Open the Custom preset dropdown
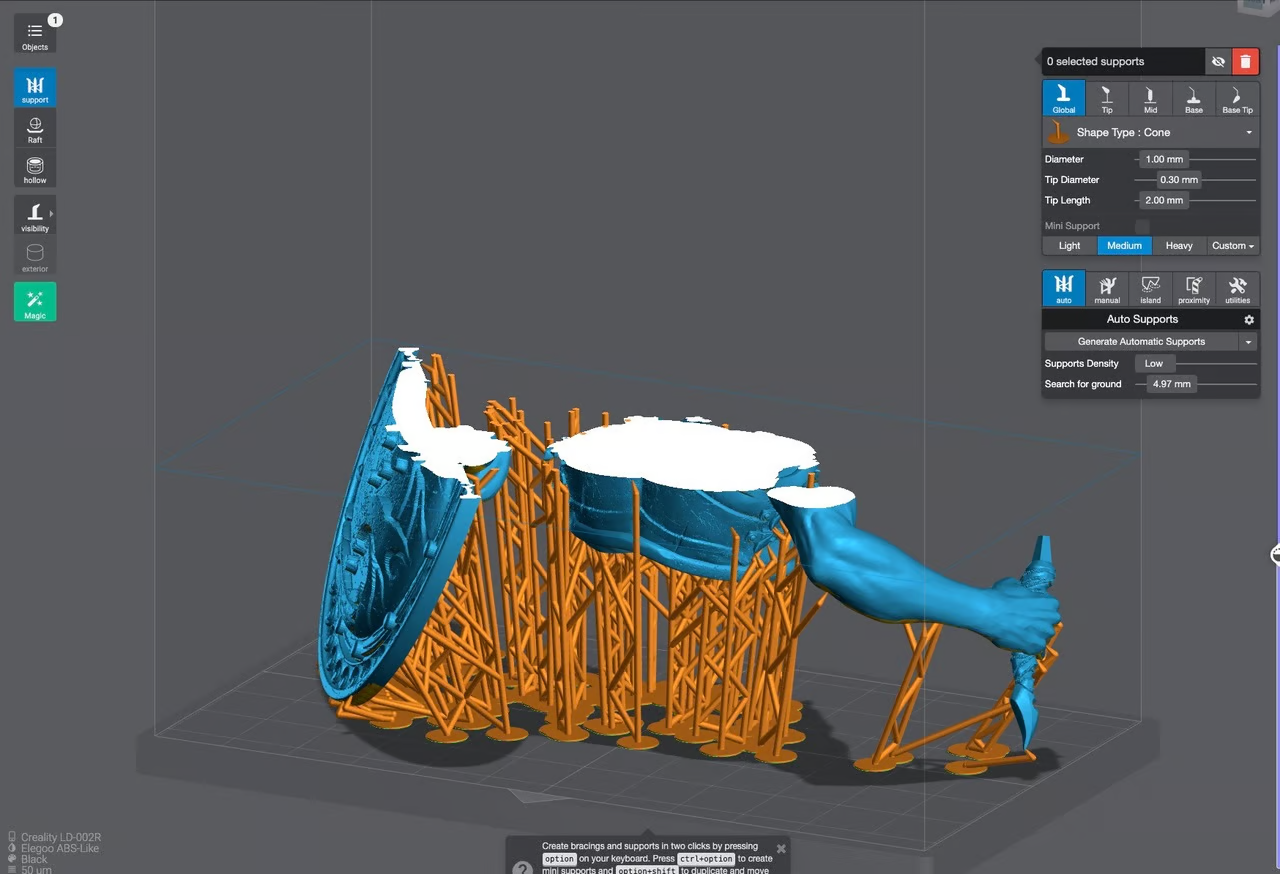Screen dimensions: 1280x874 [1232, 246]
